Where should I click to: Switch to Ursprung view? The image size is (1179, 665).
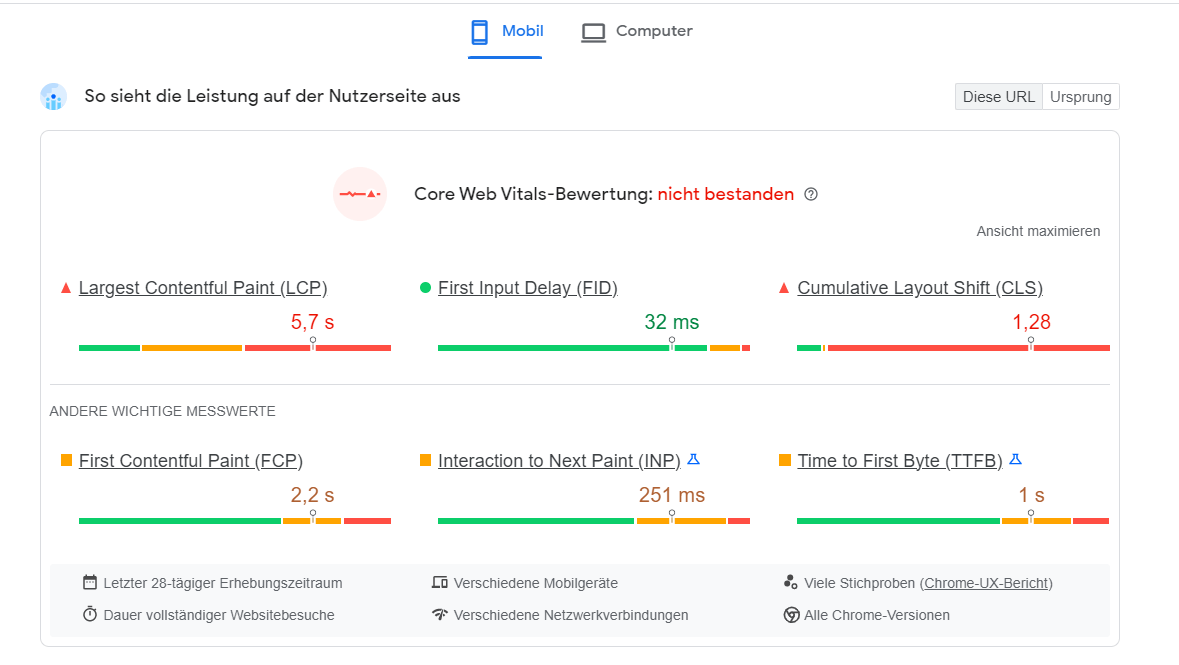[1080, 96]
